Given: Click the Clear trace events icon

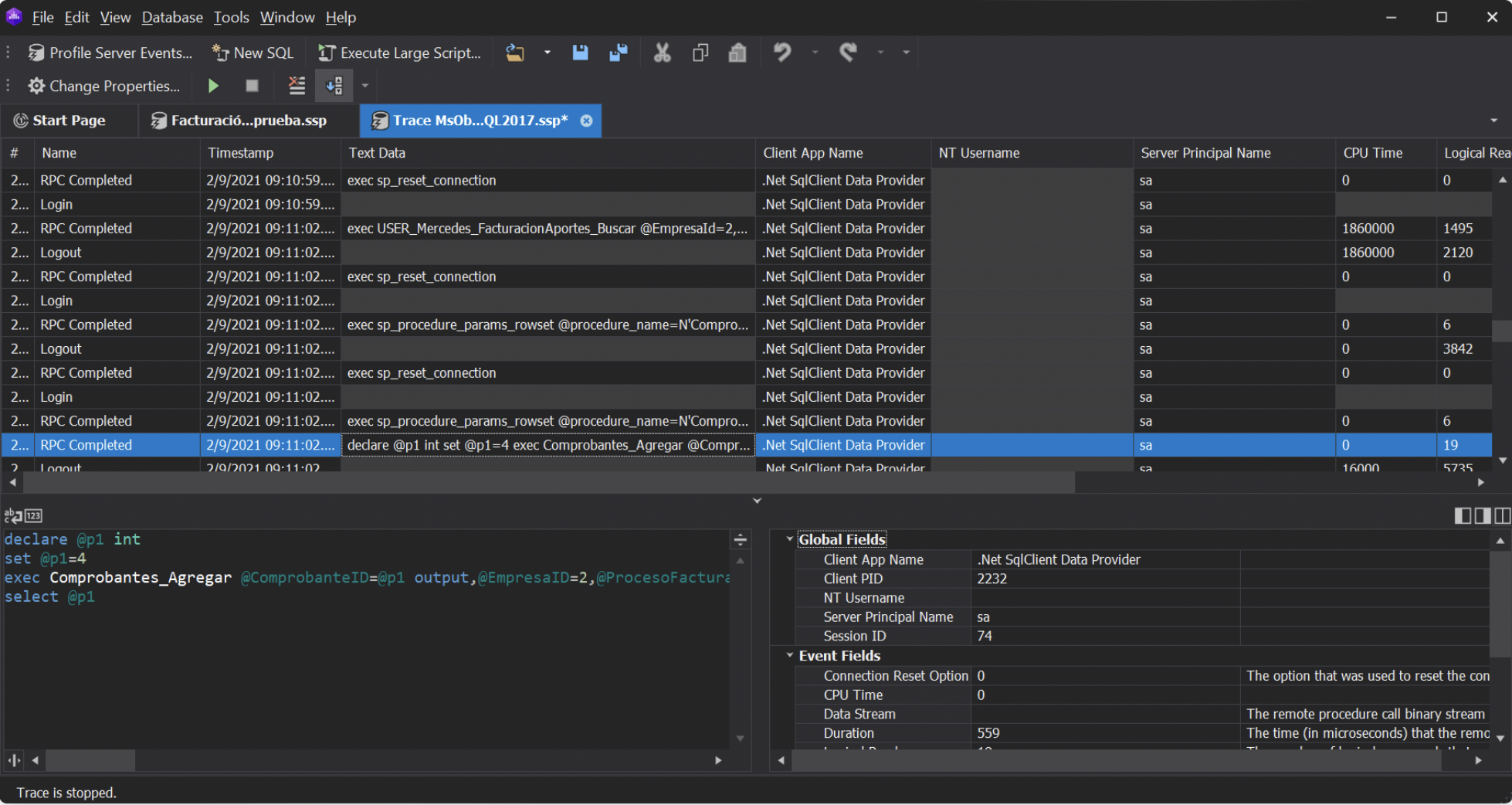Looking at the screenshot, I should [297, 86].
